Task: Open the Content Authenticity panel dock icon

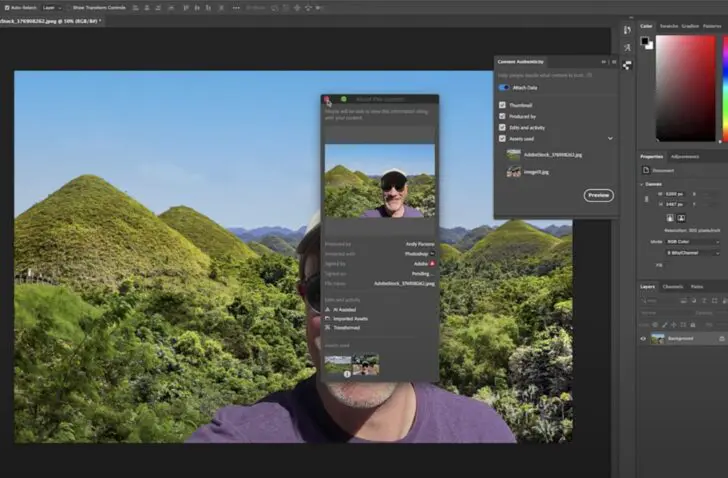Action: (x=627, y=65)
